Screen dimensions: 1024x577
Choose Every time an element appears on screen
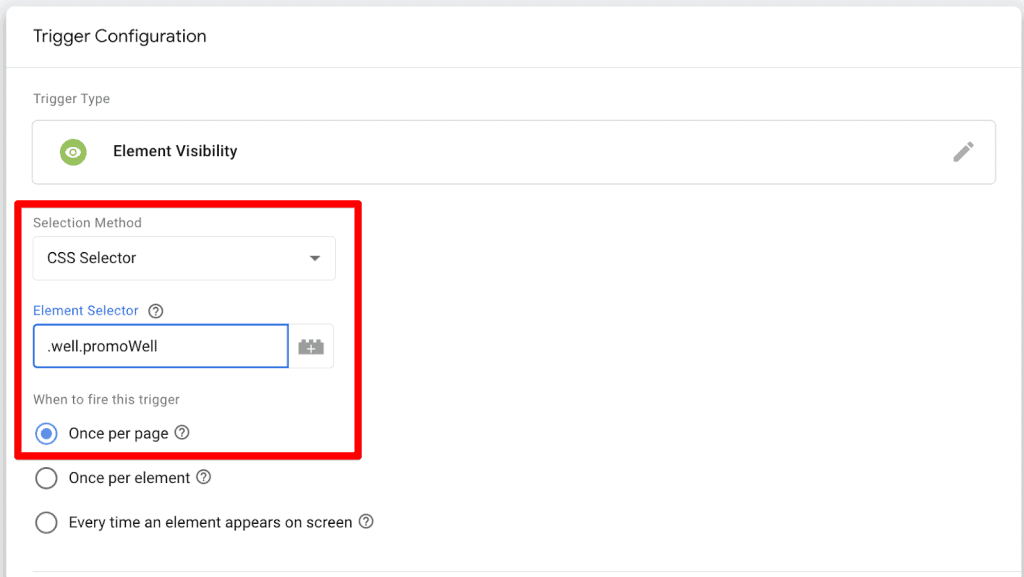tap(46, 522)
